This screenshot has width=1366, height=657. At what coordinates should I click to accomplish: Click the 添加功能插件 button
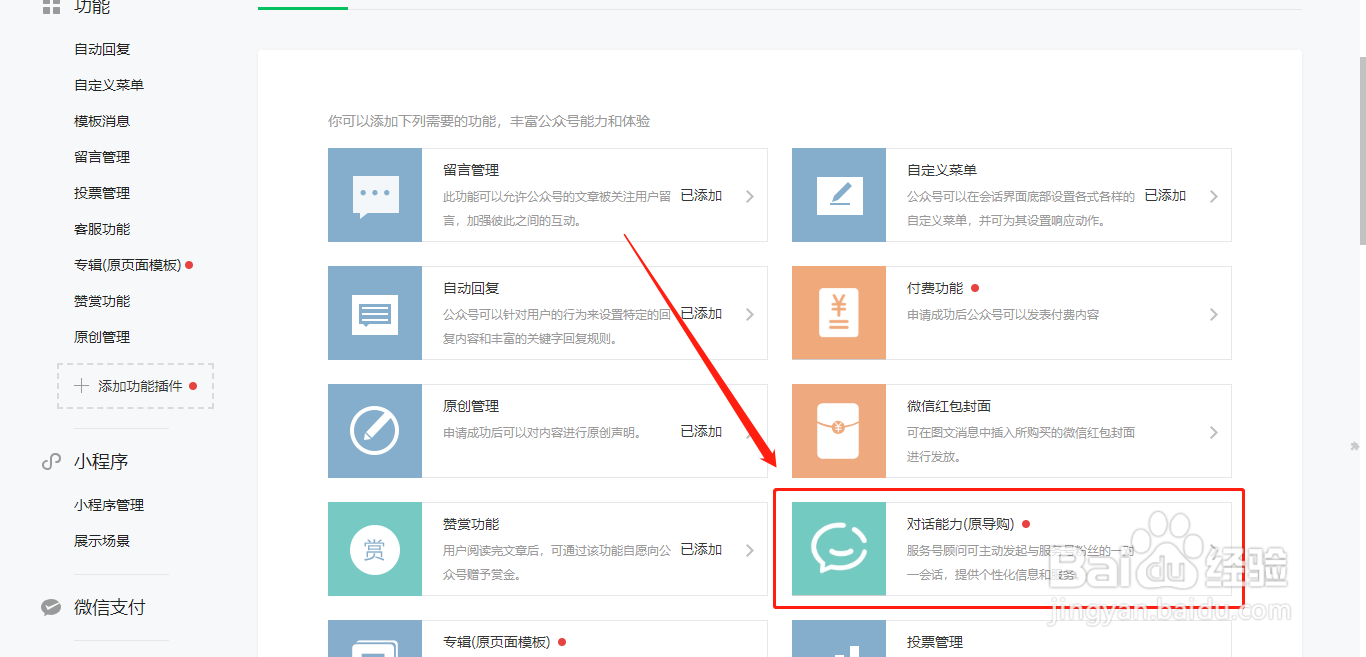pyautogui.click(x=136, y=386)
